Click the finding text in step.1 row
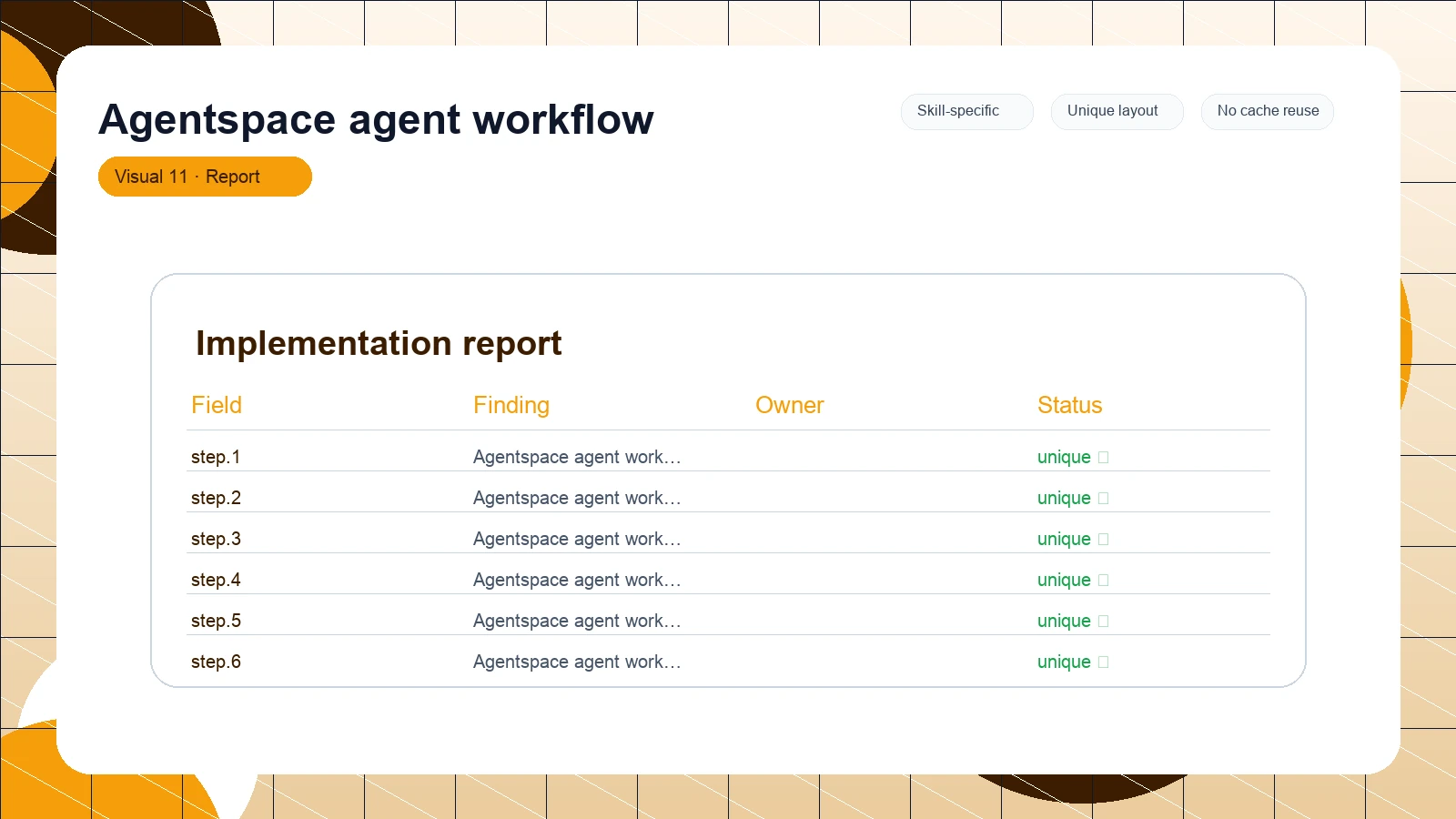 coord(577,457)
